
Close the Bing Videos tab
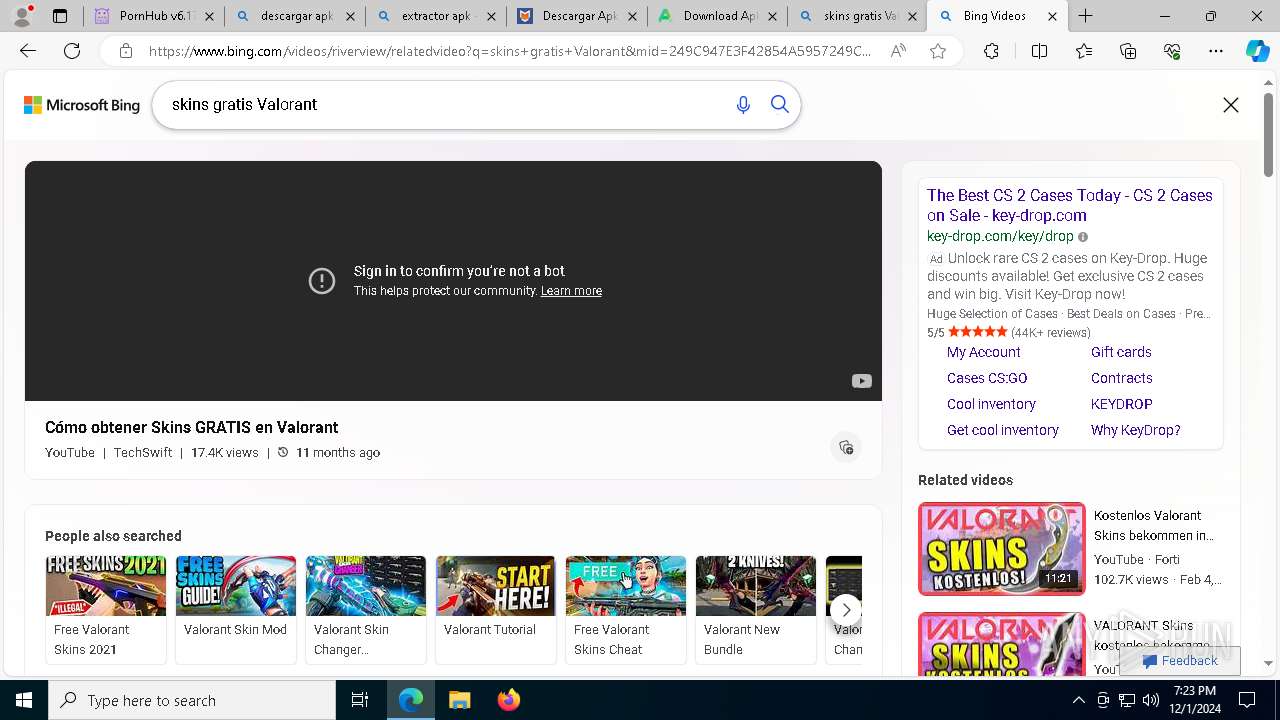tap(1052, 16)
